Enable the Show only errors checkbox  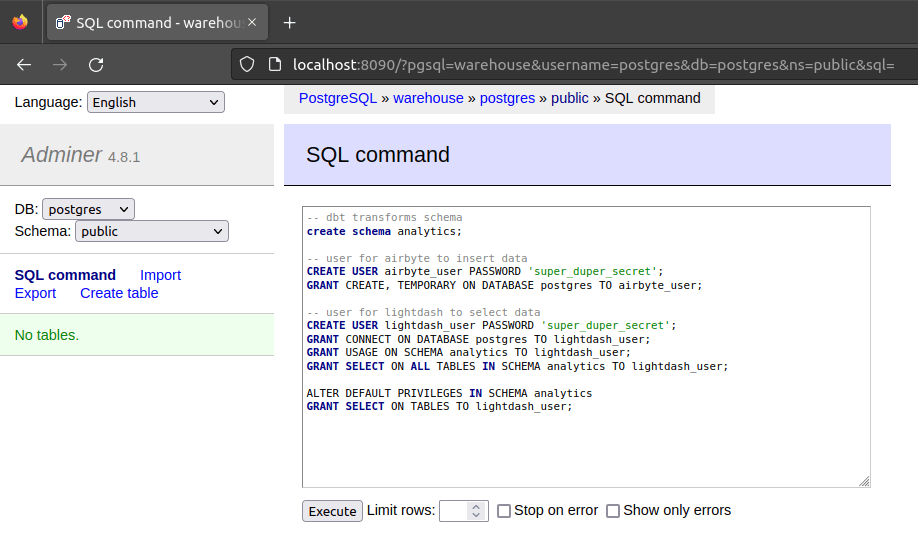(612, 511)
